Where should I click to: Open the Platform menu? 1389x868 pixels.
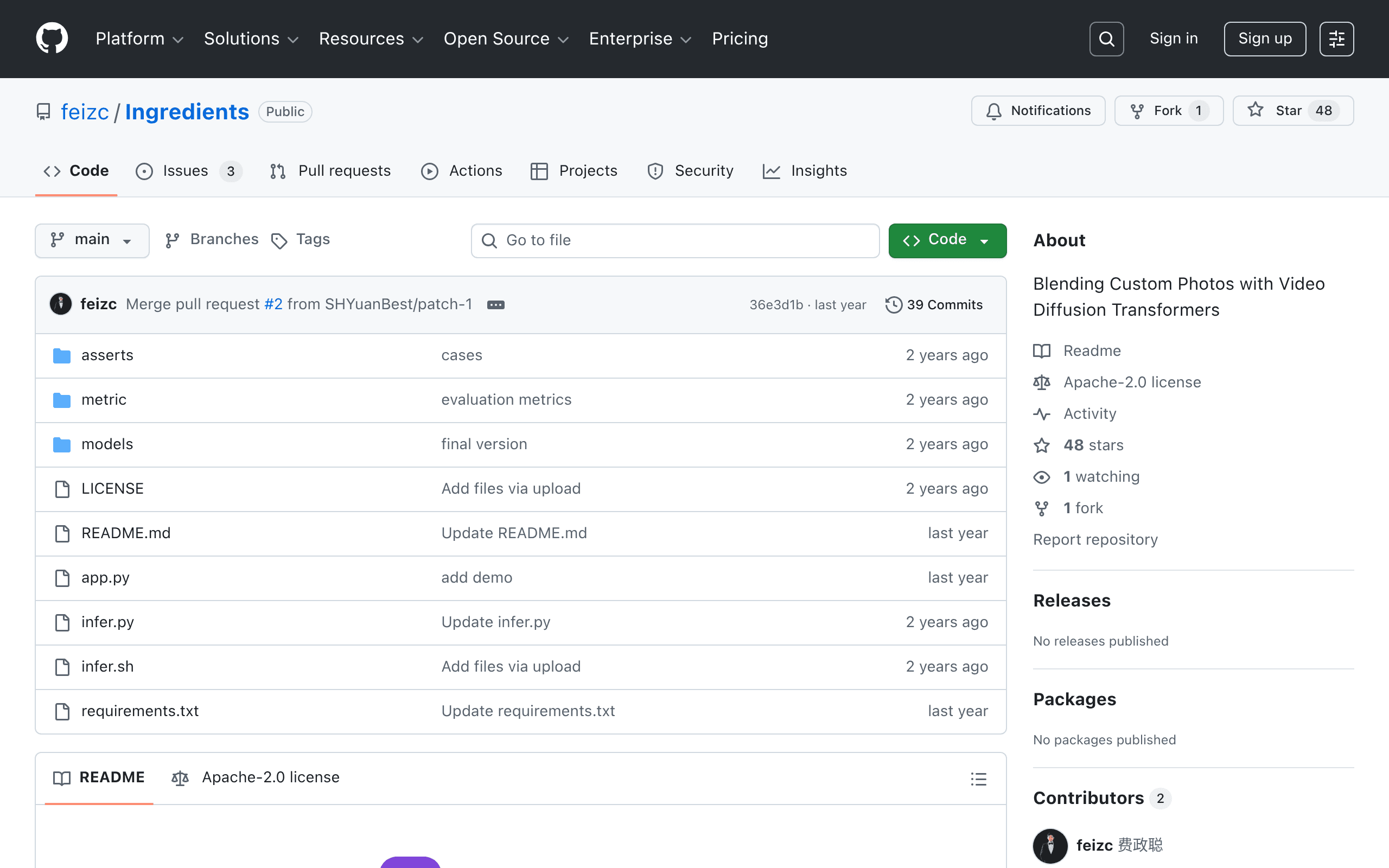point(139,39)
